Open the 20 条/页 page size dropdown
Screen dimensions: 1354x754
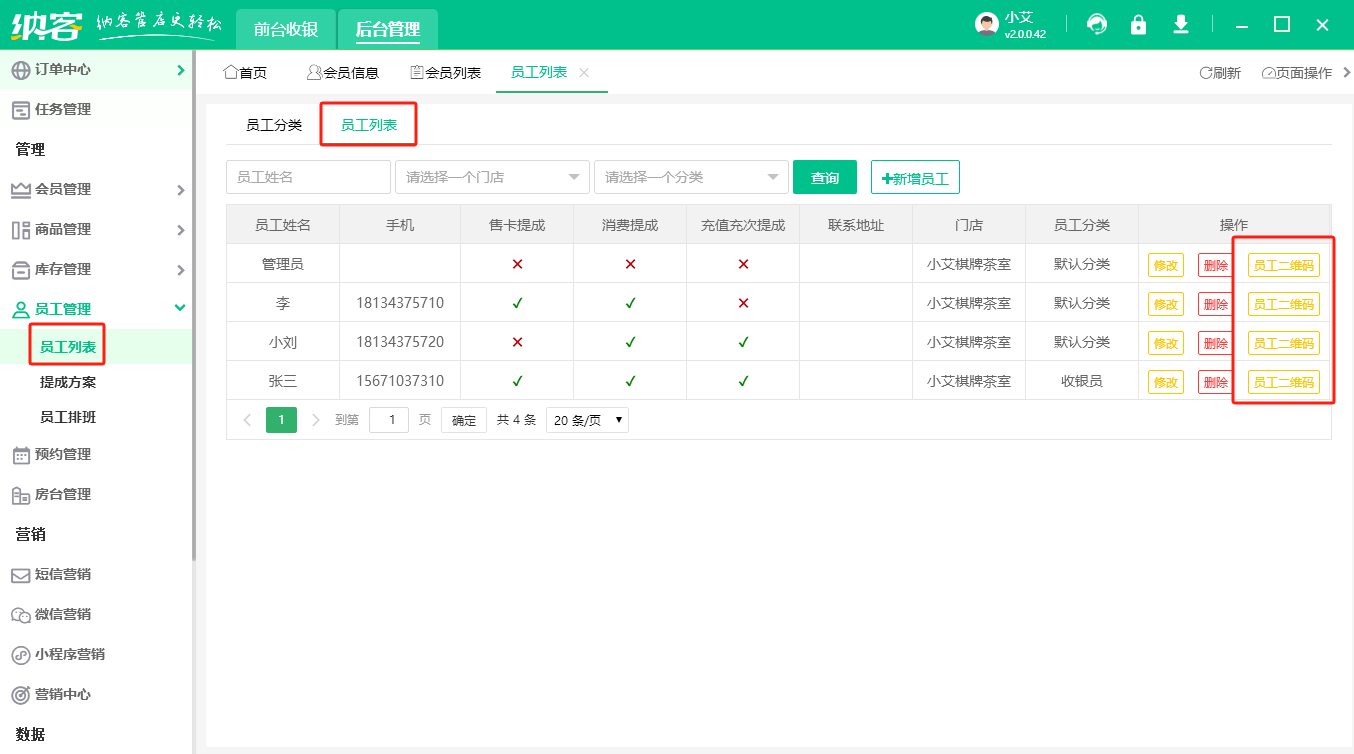pyautogui.click(x=587, y=421)
